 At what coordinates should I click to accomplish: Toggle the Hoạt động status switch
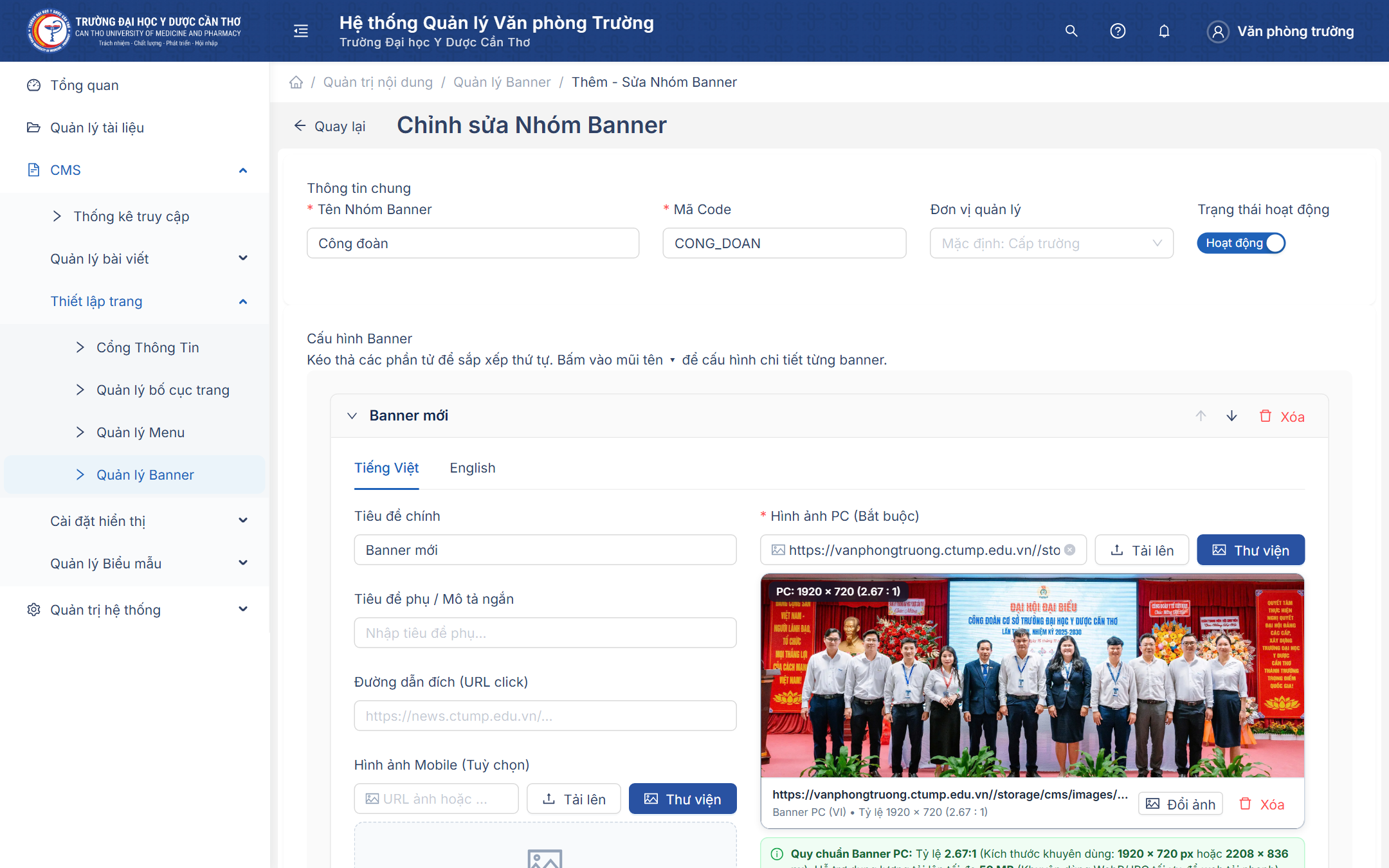click(x=1240, y=243)
